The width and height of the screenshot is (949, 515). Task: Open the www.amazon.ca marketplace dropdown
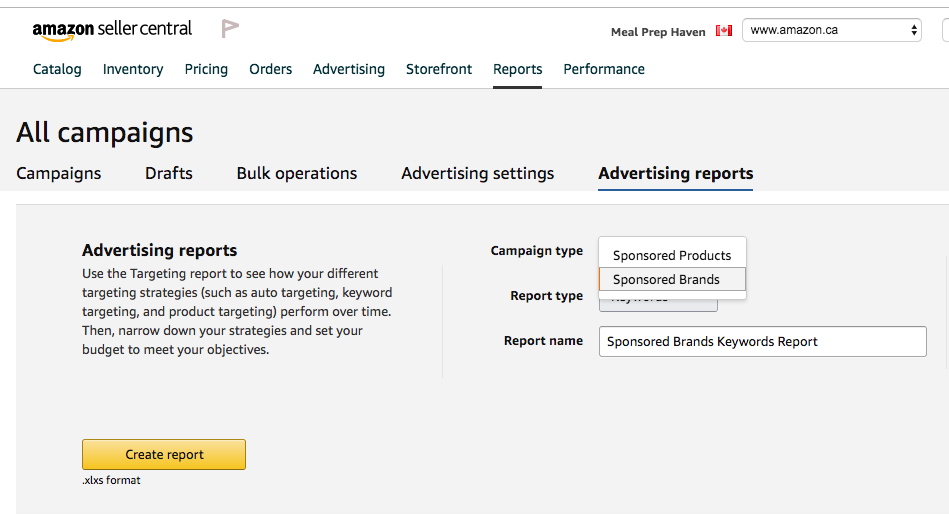point(832,30)
